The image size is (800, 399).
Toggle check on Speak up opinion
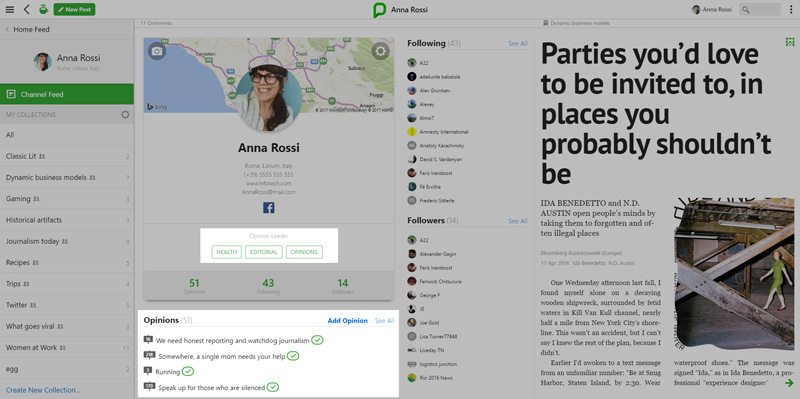273,387
